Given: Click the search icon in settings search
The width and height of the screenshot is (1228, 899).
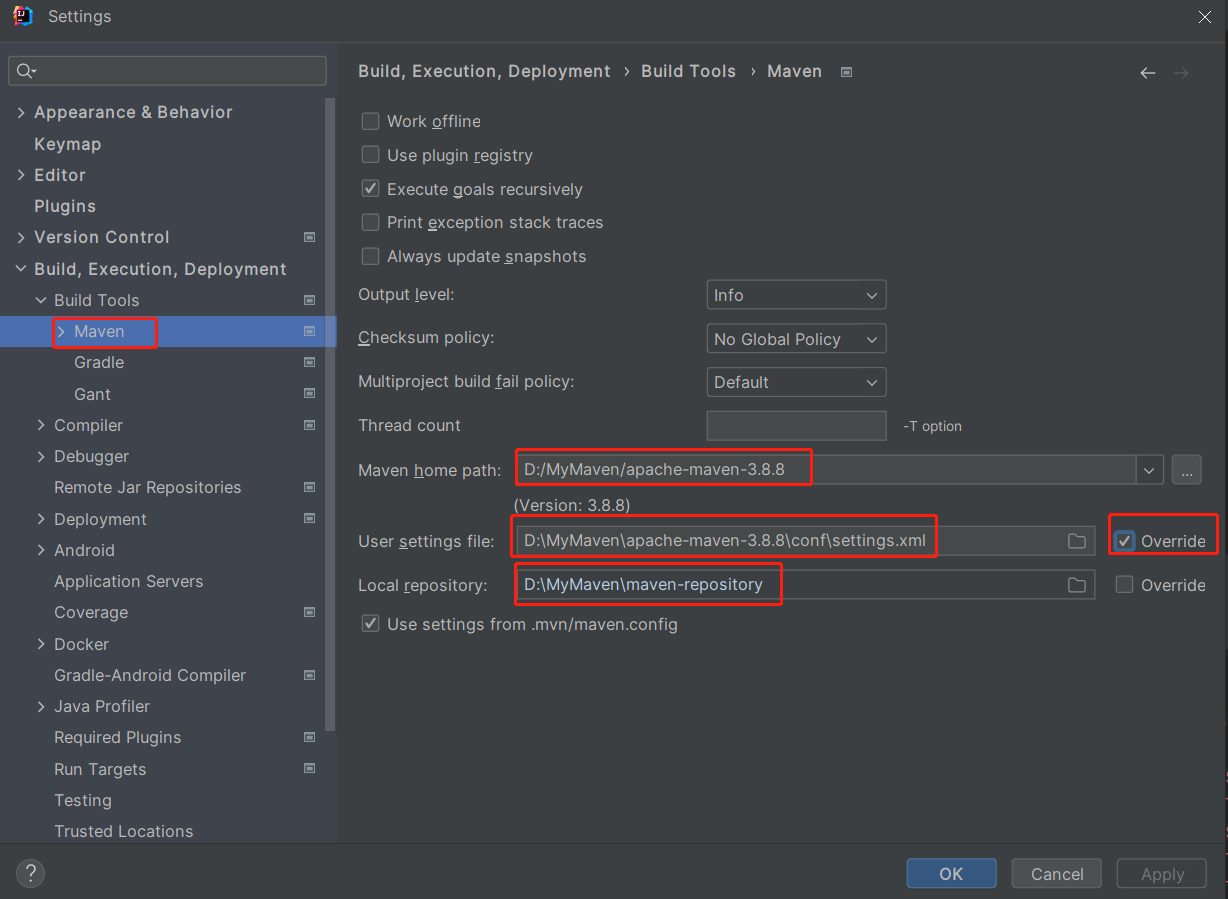Looking at the screenshot, I should coord(25,71).
